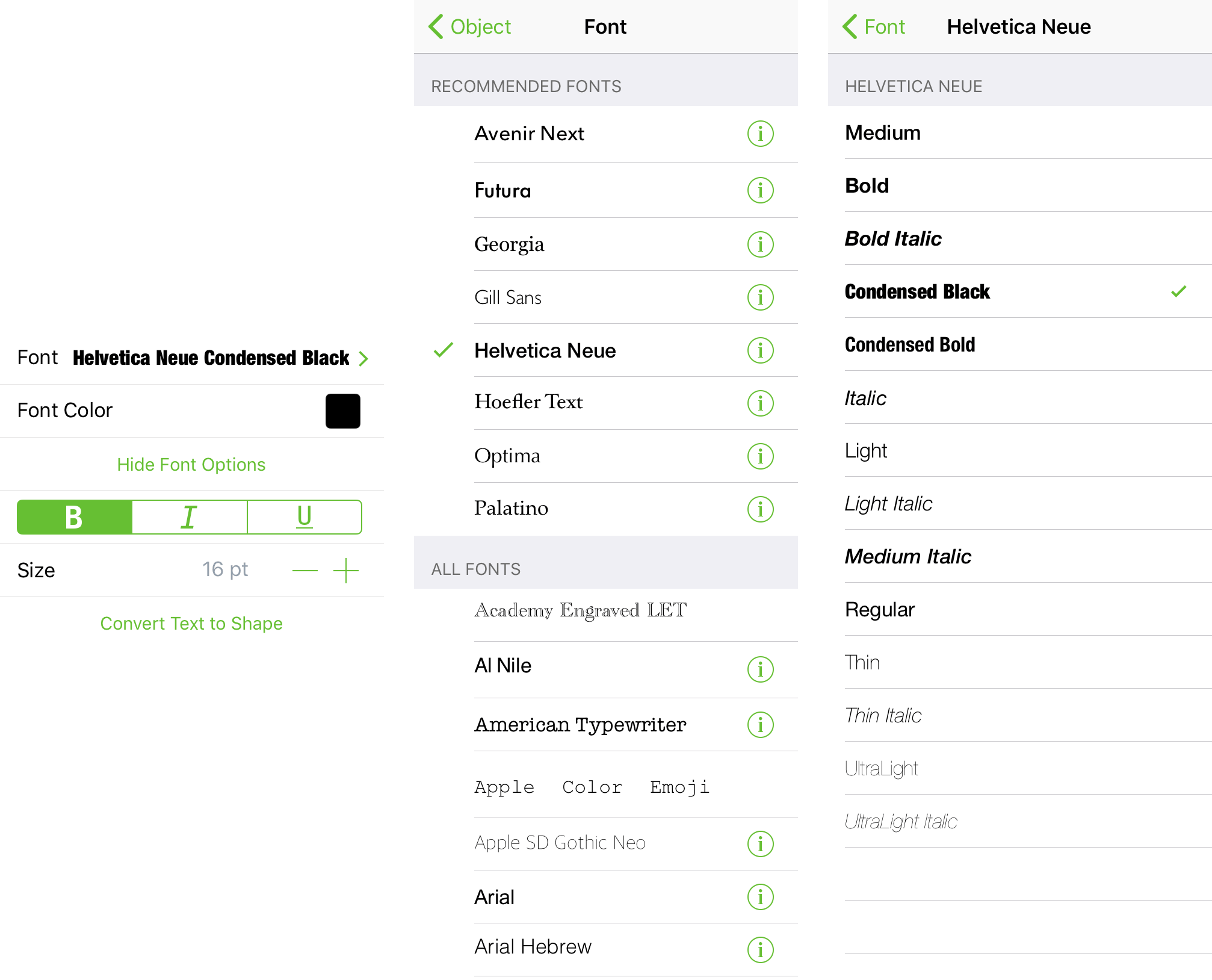The width and height of the screenshot is (1212, 980).
Task: Click the Italic formatting icon
Action: 189,518
